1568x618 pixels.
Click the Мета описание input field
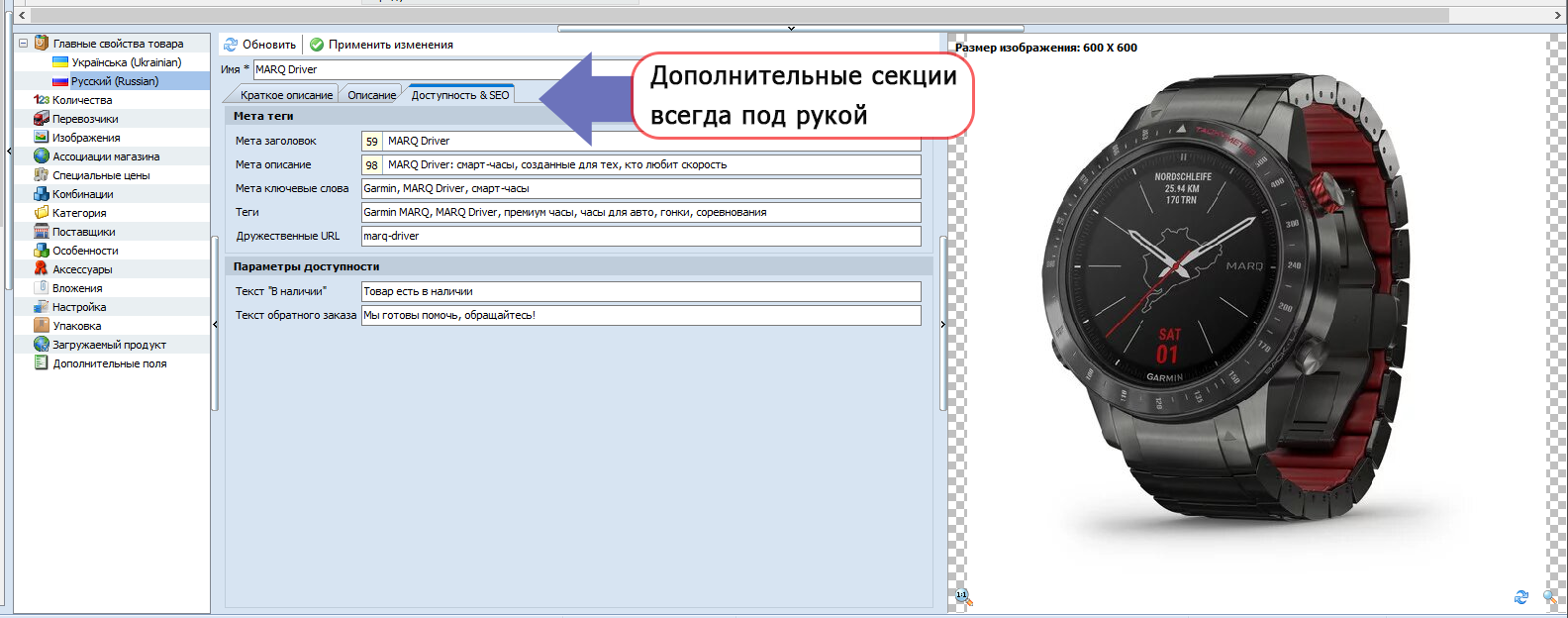pyautogui.click(x=652, y=164)
